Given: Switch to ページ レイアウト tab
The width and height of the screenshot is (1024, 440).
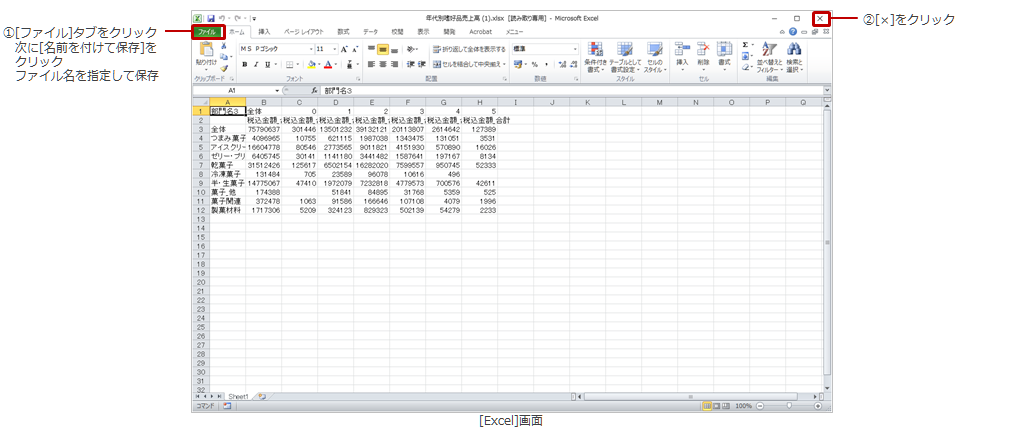Looking at the screenshot, I should [303, 31].
